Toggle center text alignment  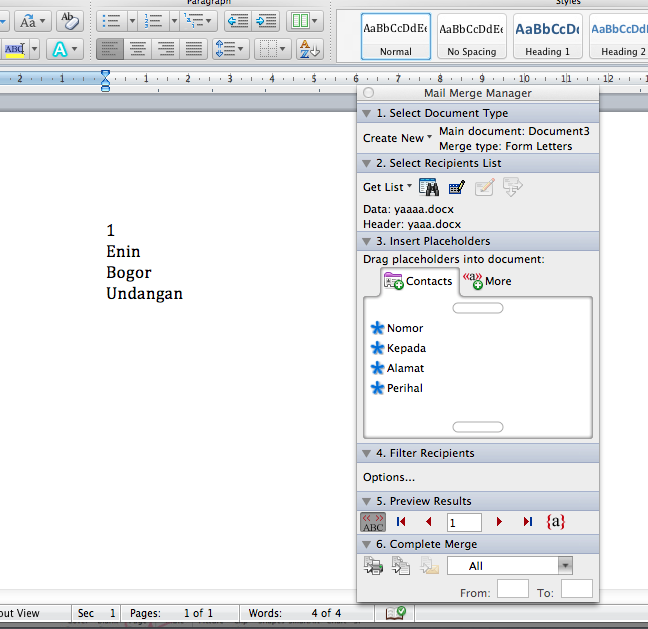point(138,50)
